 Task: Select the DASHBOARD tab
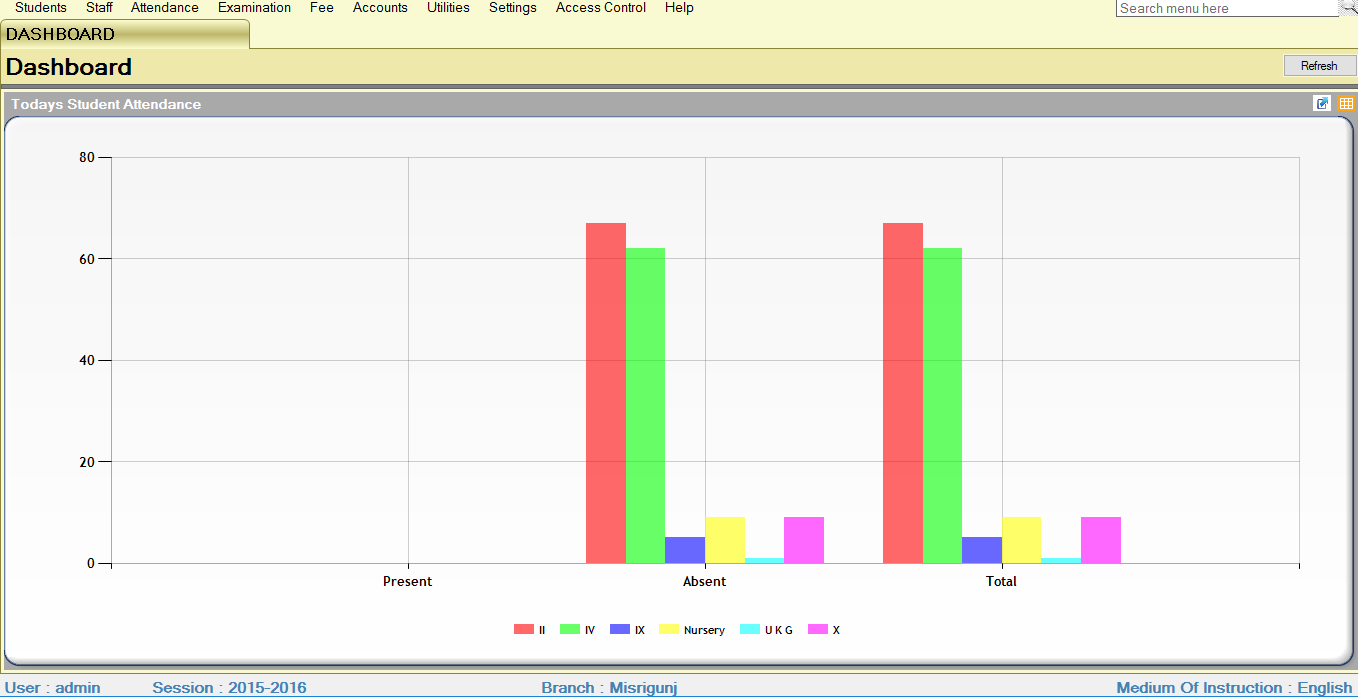click(x=61, y=34)
